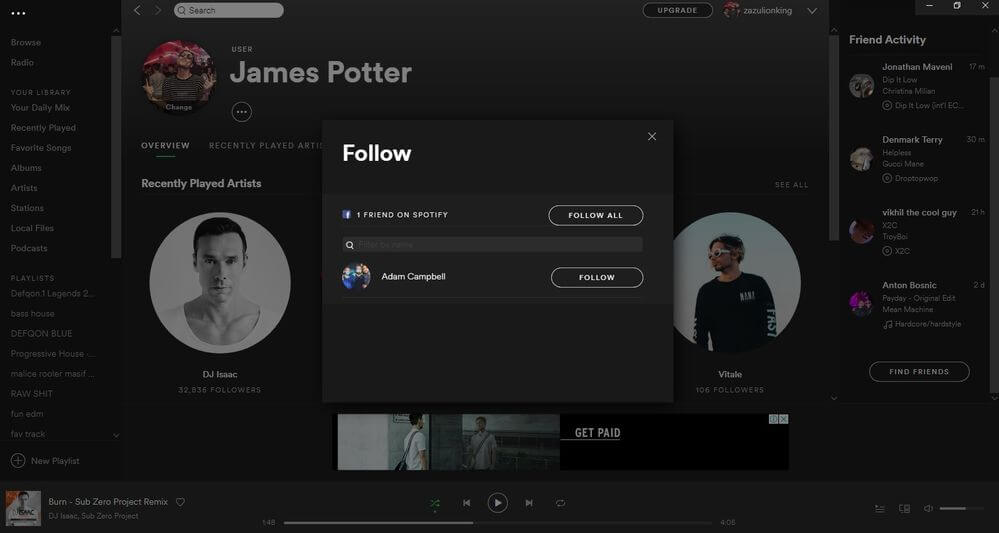Image resolution: width=999 pixels, height=533 pixels.
Task: Open the DJ Isaac artist image
Action: coord(220,282)
